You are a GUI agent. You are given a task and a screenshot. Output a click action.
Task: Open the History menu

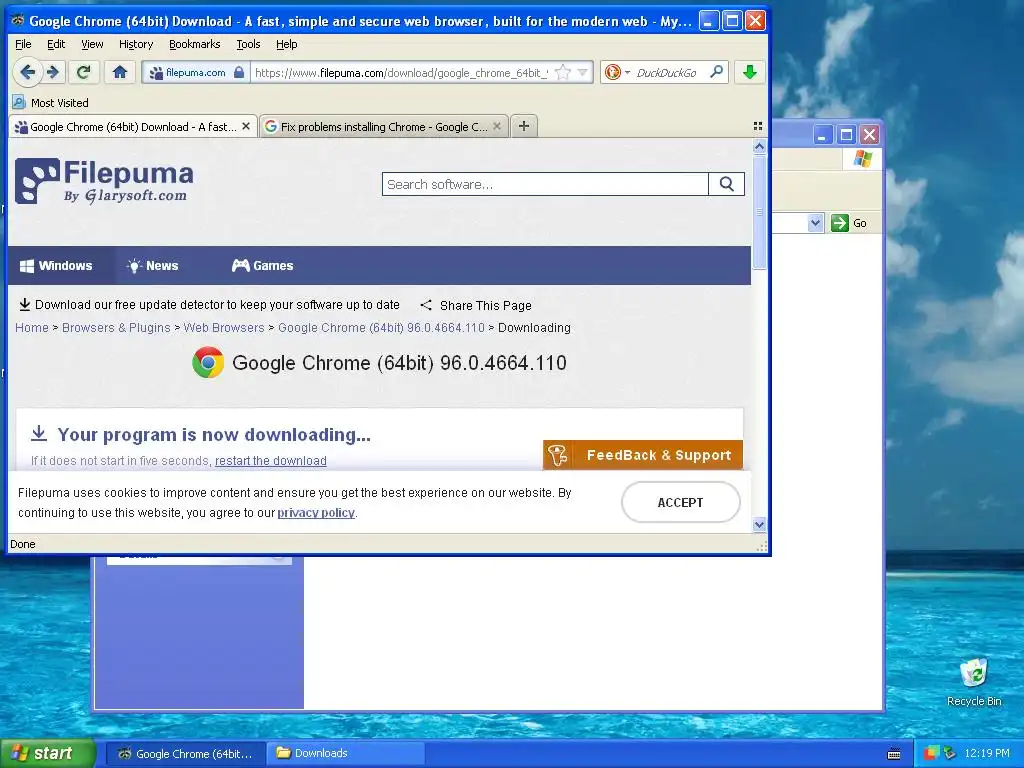click(x=136, y=44)
